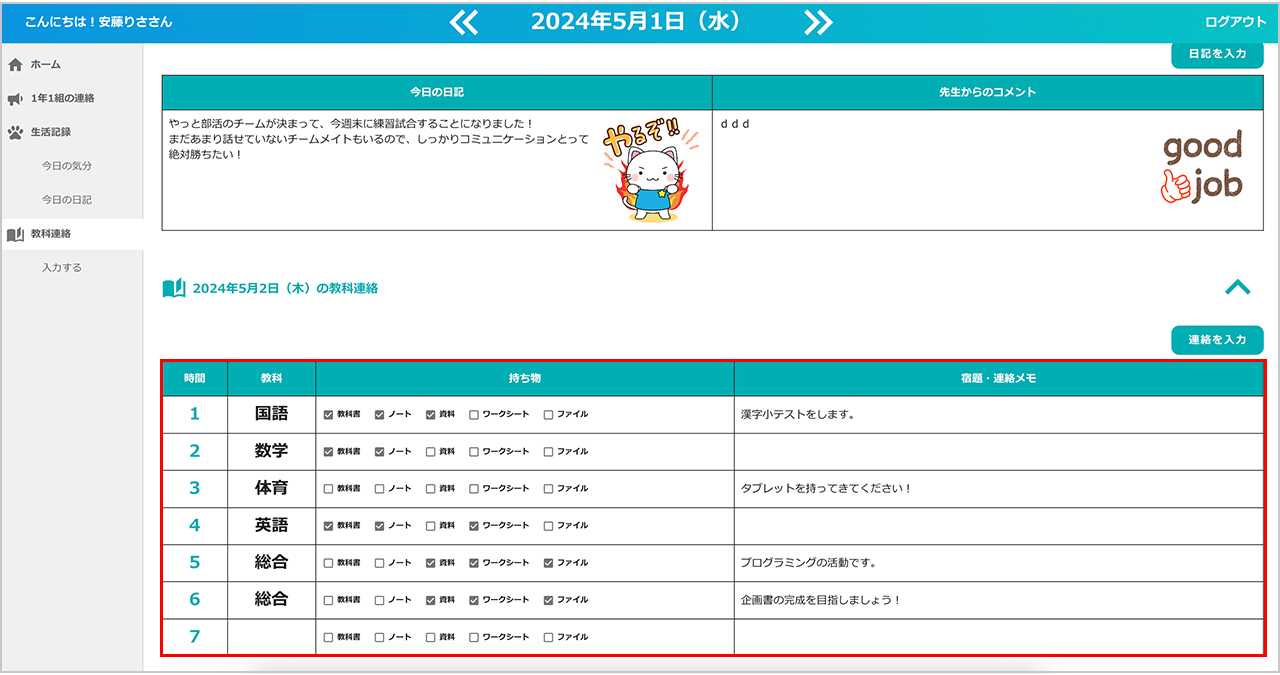Go to next day with double-right arrow
This screenshot has width=1280, height=675.
(x=818, y=22)
